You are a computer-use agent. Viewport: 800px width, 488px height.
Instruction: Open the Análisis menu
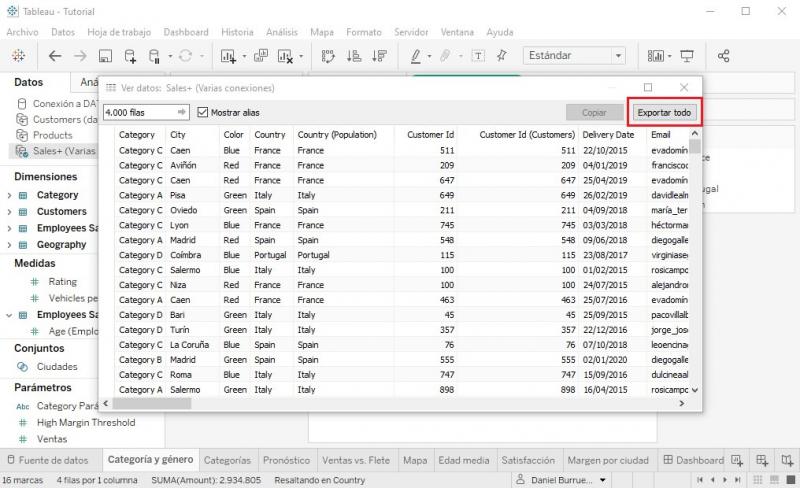point(281,32)
